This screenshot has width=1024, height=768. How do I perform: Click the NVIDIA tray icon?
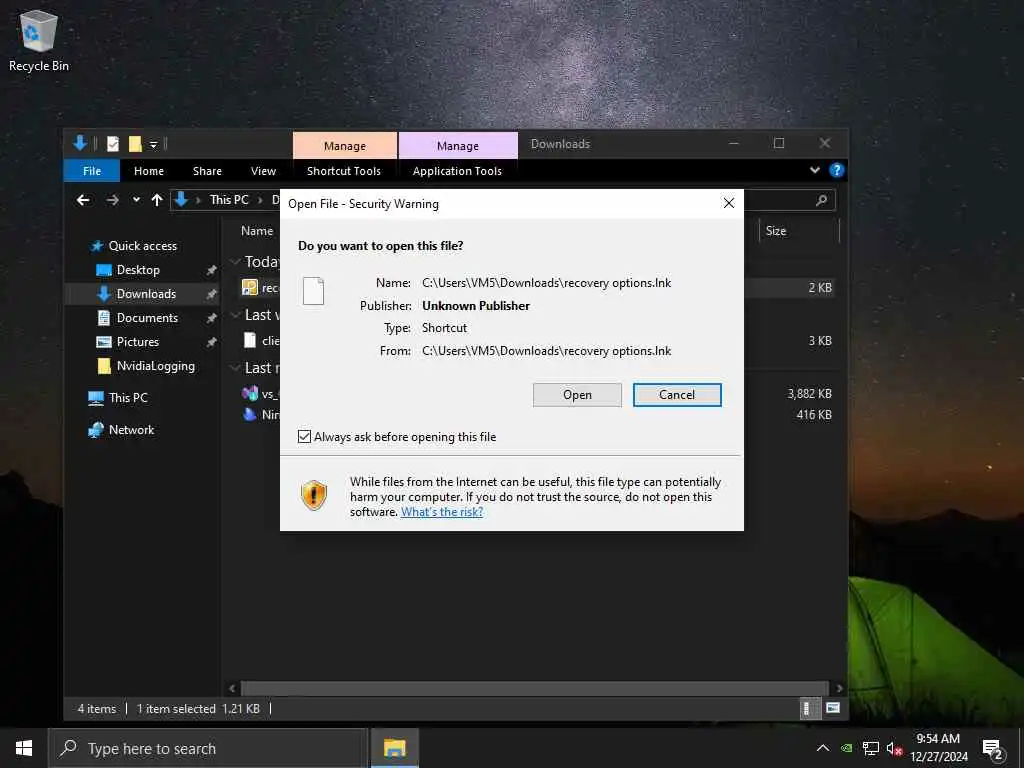click(847, 748)
